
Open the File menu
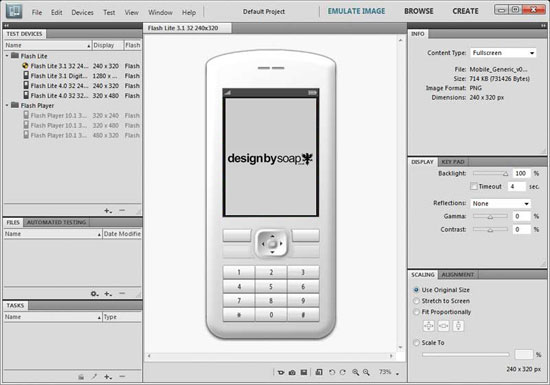(x=37, y=13)
